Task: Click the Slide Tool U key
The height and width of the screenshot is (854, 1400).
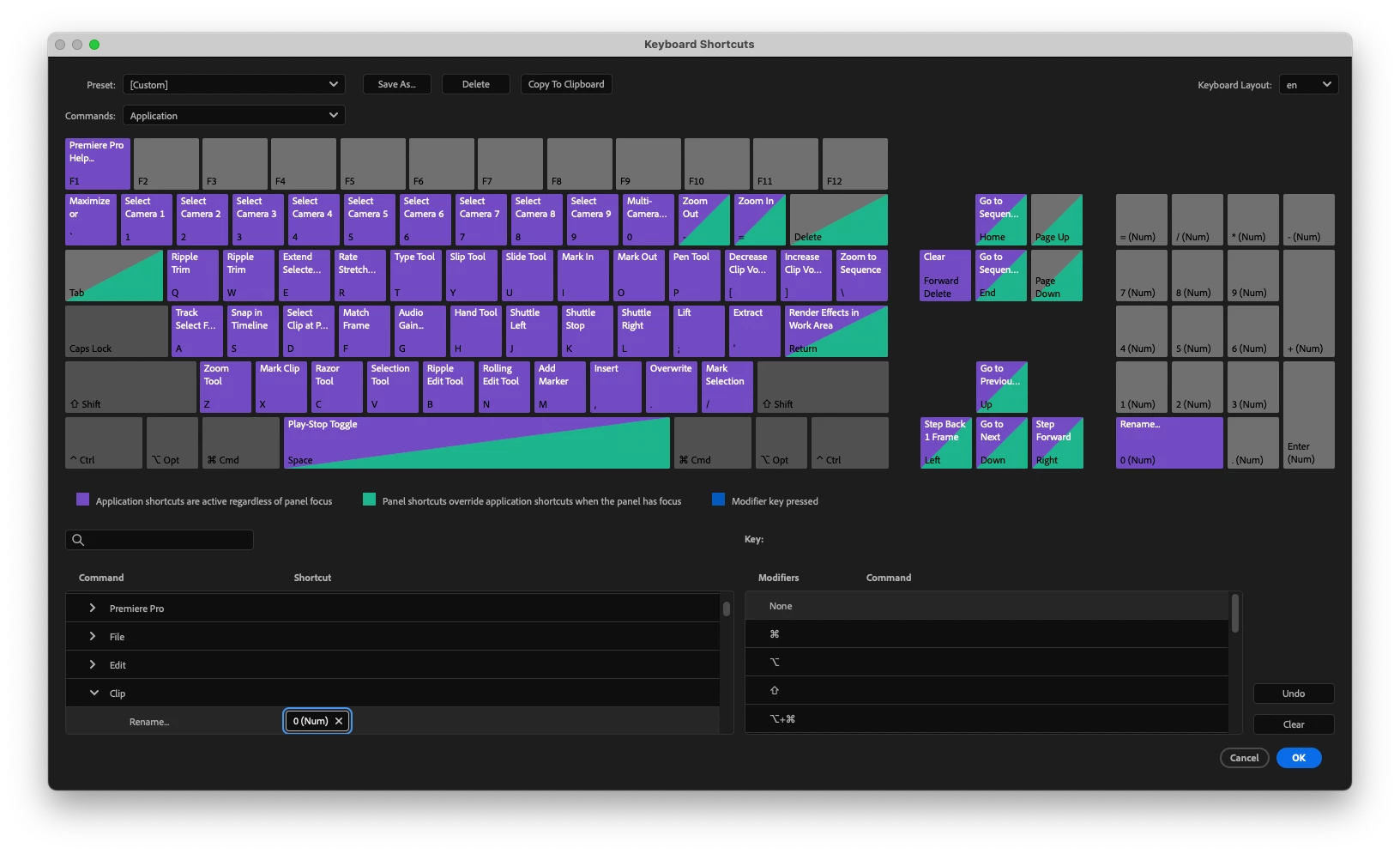Action: pyautogui.click(x=528, y=276)
